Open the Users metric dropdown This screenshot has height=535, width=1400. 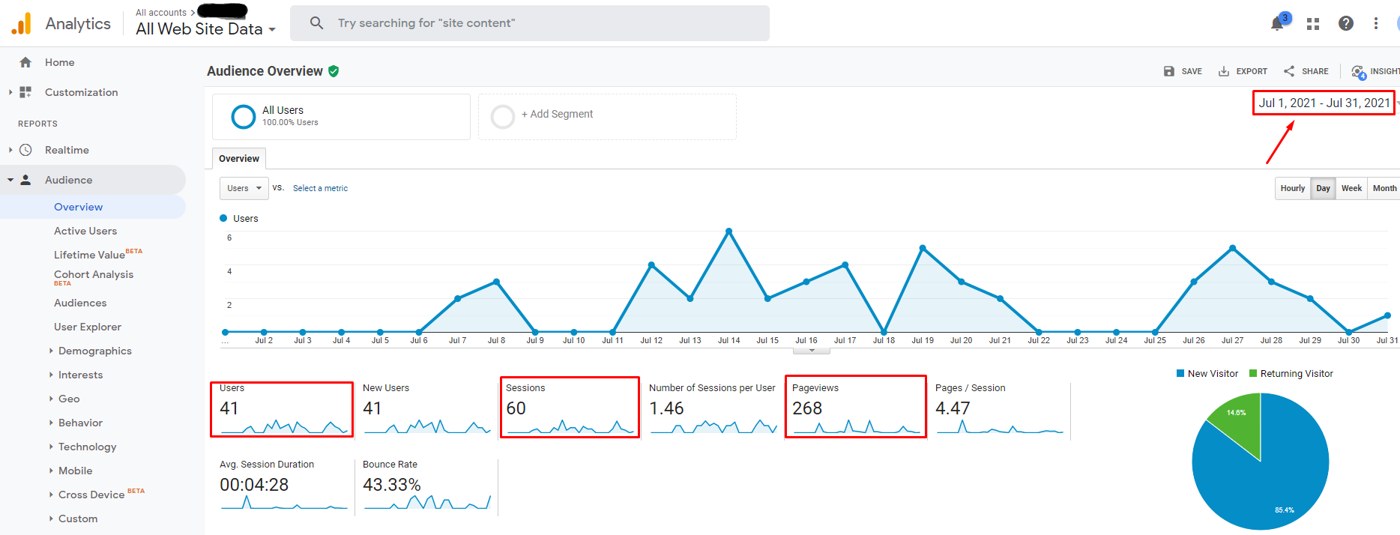[245, 188]
